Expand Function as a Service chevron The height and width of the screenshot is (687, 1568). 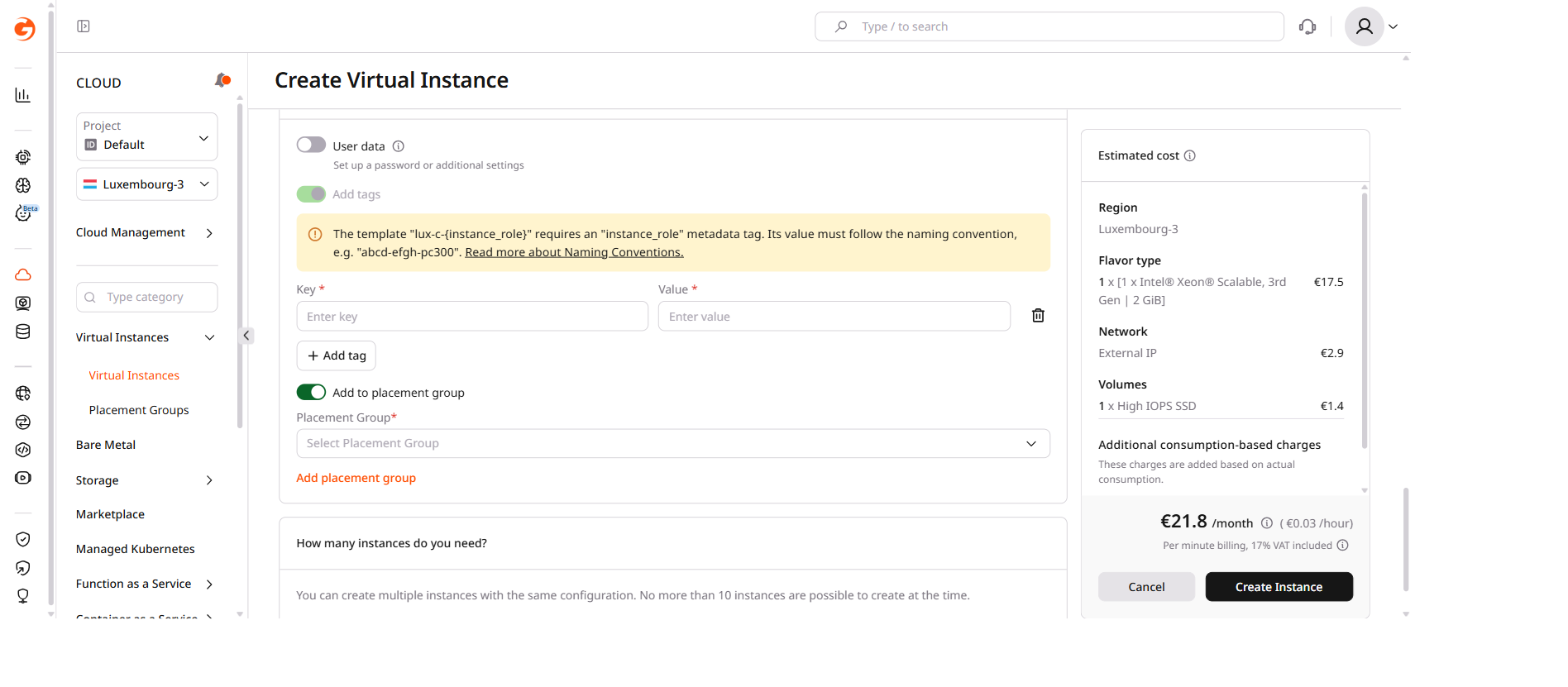(209, 584)
